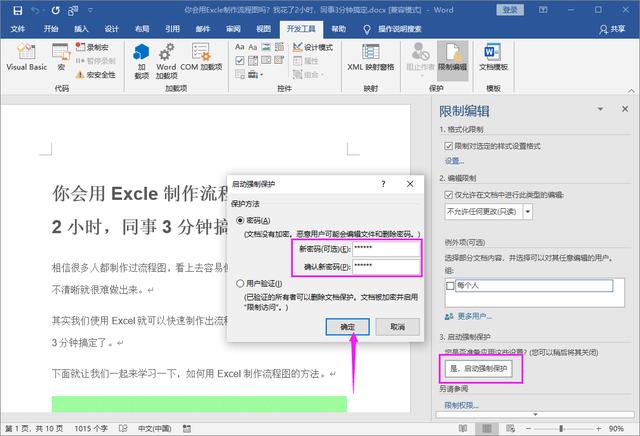Viewport: 640px width, 436px height.
Task: Open the 限制权限... link
Action: (x=461, y=405)
